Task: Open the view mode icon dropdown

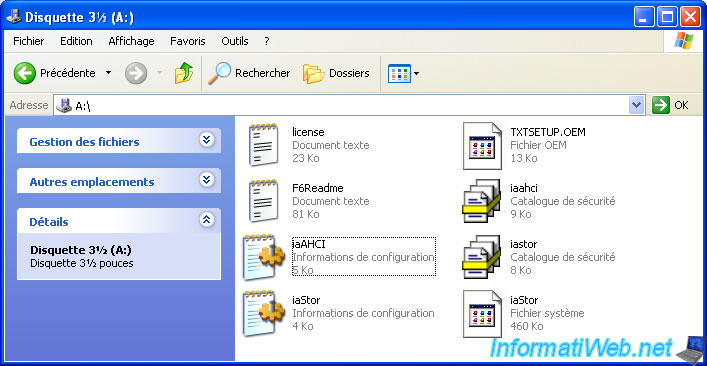Action: click(404, 73)
